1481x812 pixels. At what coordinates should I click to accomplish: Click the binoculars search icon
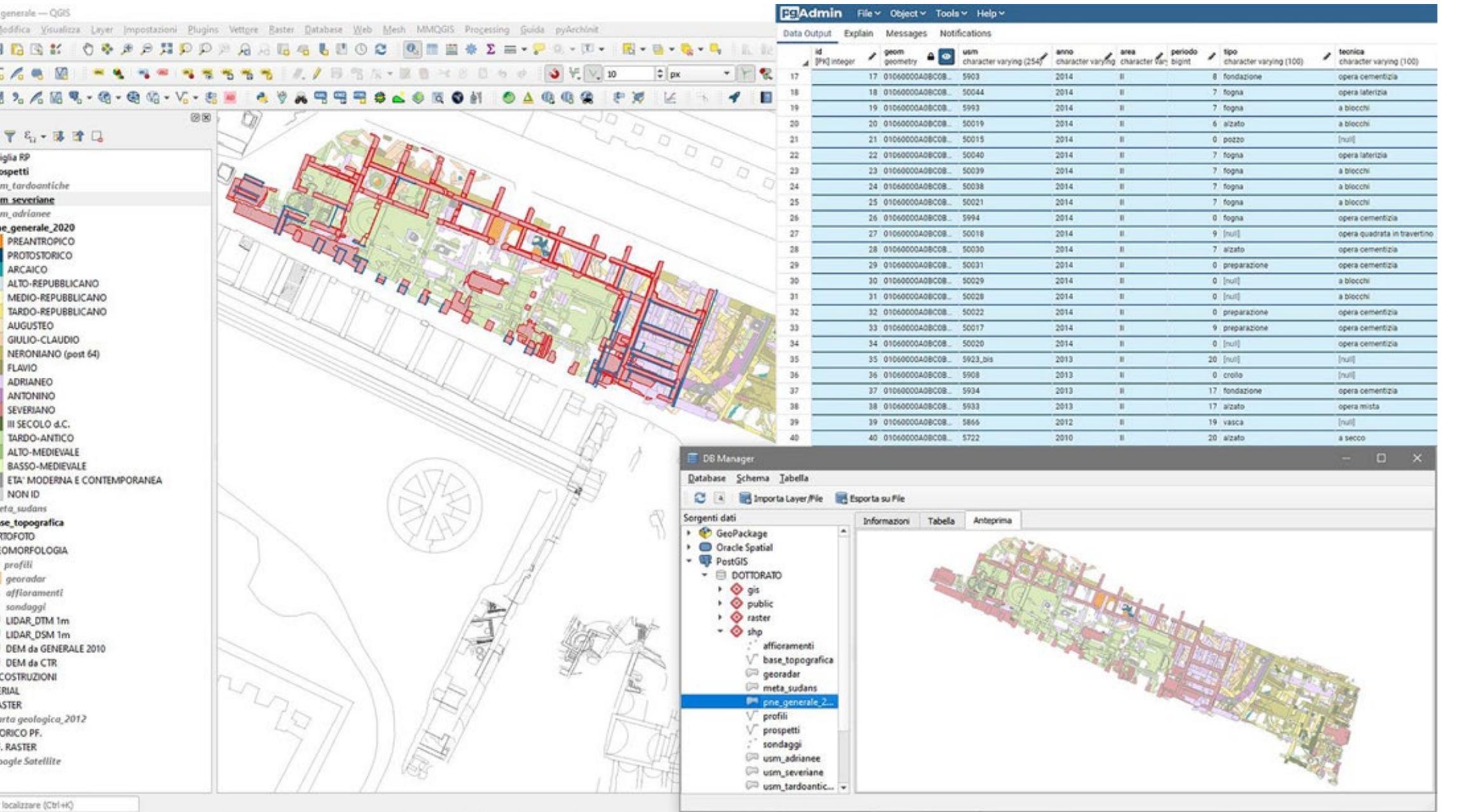(301, 98)
